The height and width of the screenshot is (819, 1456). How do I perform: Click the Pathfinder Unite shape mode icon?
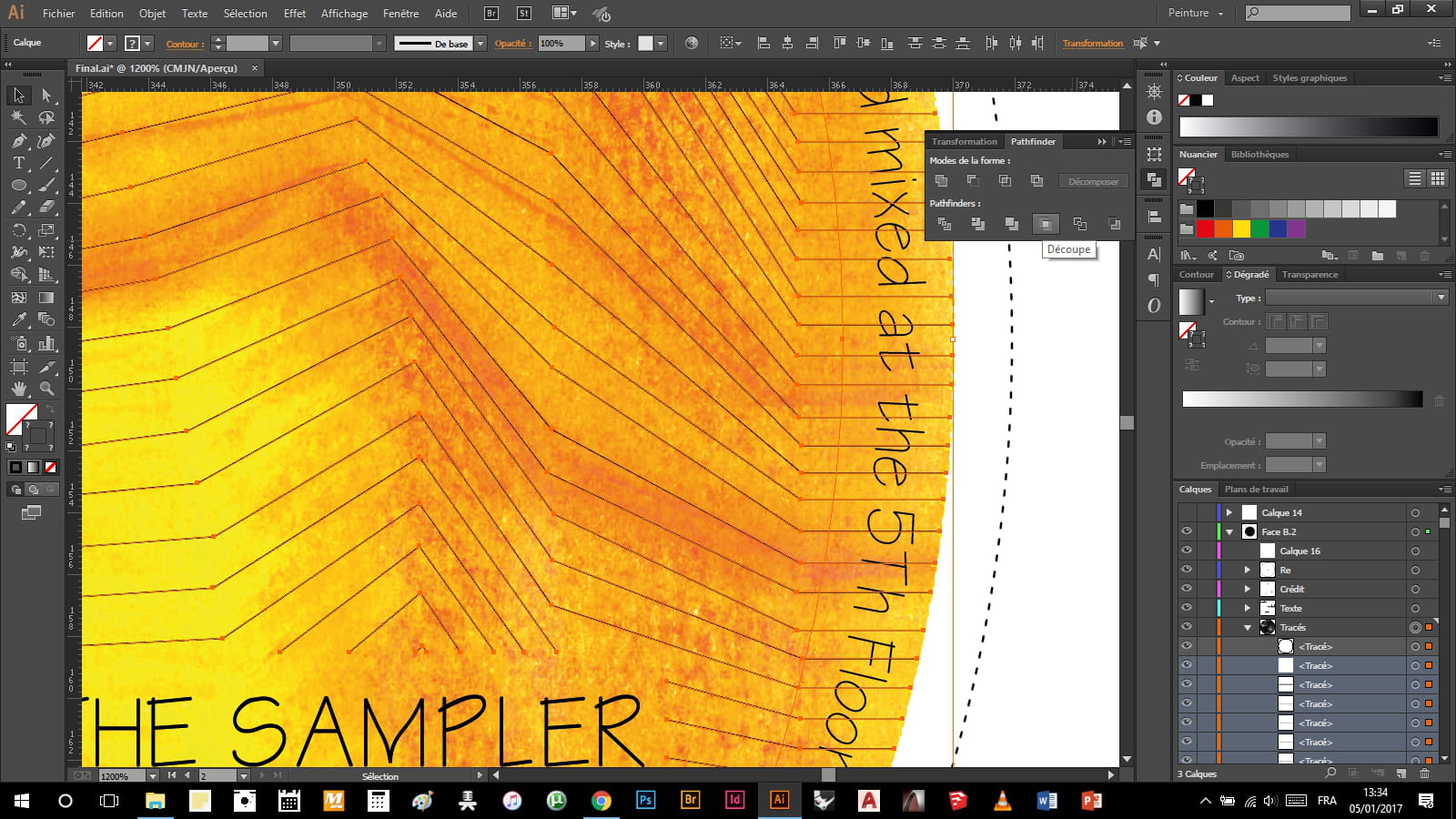tap(942, 181)
